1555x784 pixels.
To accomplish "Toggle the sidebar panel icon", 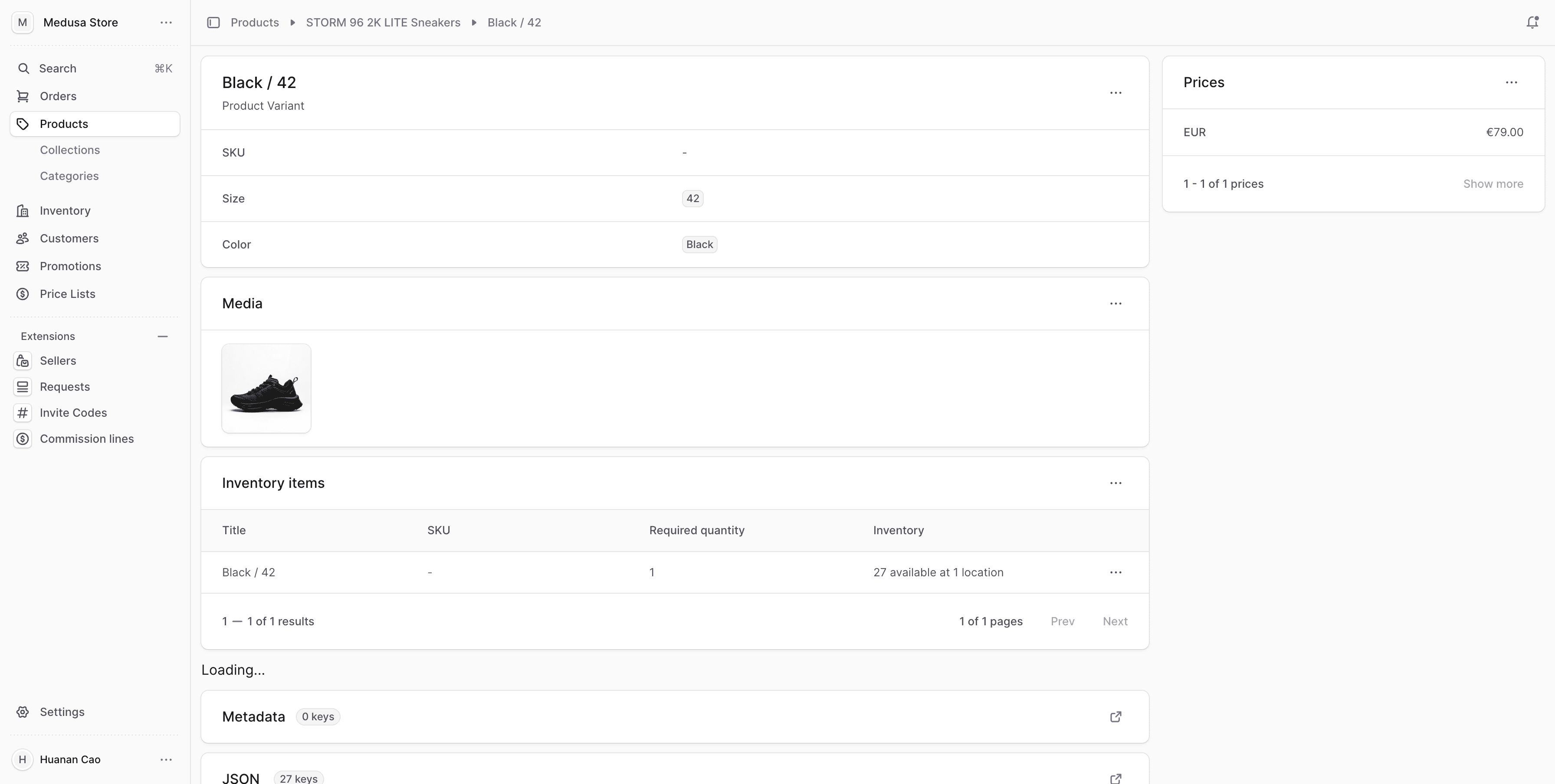I will click(213, 22).
